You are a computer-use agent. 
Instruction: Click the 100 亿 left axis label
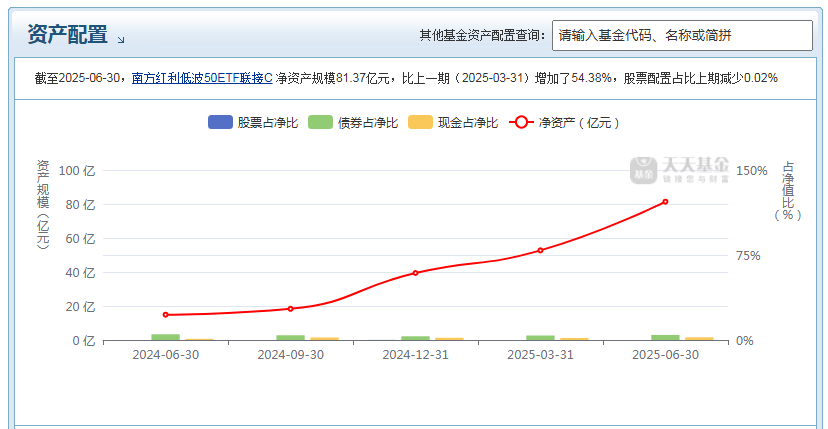77,171
